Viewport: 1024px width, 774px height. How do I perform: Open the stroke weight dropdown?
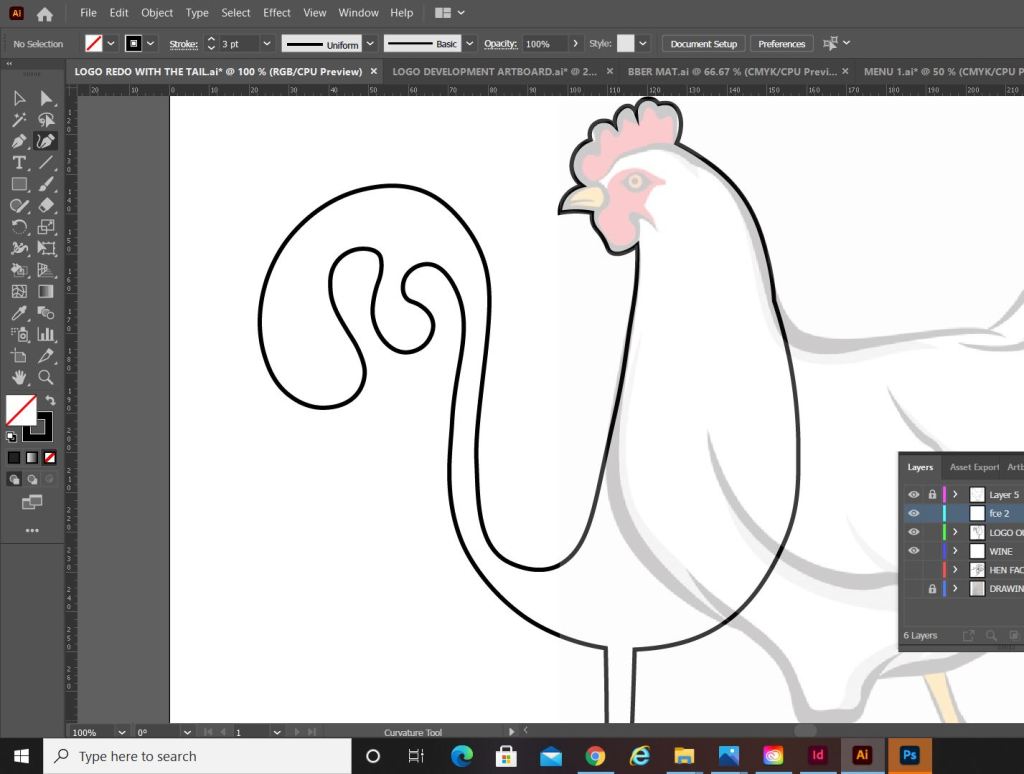tap(267, 44)
